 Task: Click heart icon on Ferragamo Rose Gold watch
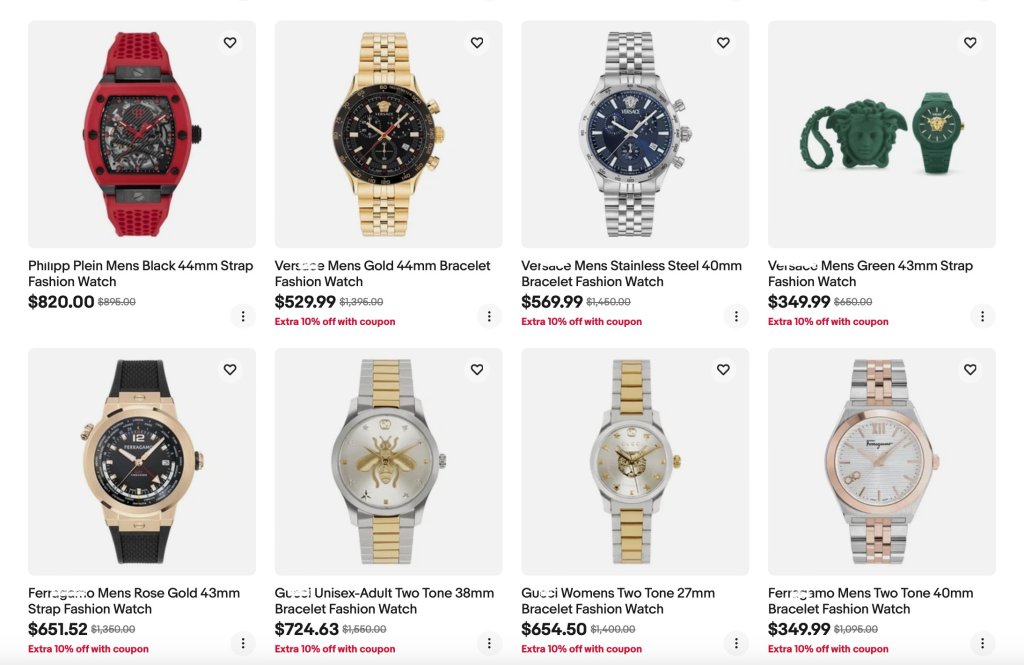[230, 370]
